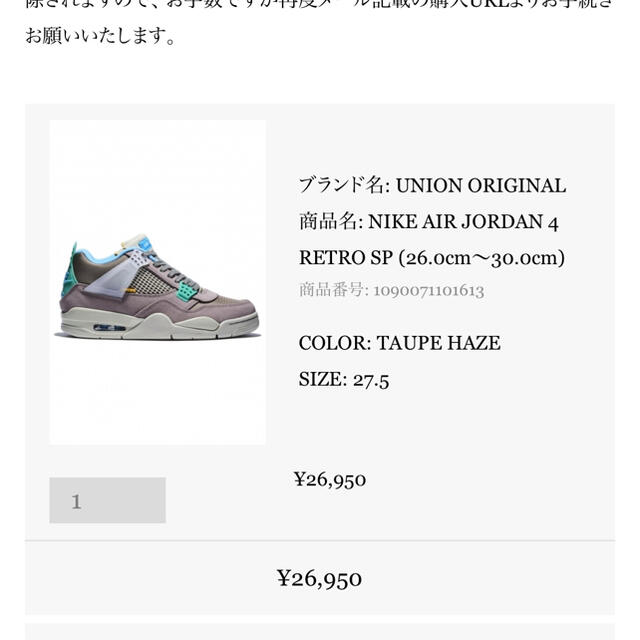
Task: Click the visible Air unit in the sole
Action: [x=109, y=328]
